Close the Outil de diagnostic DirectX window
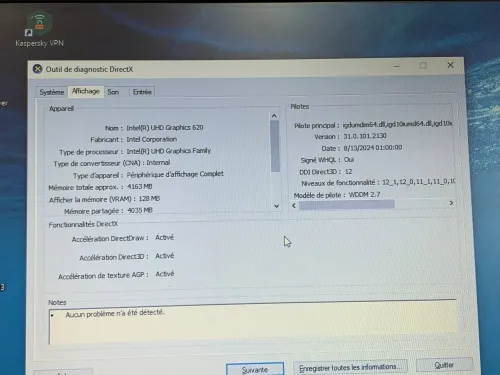 (x=450, y=65)
